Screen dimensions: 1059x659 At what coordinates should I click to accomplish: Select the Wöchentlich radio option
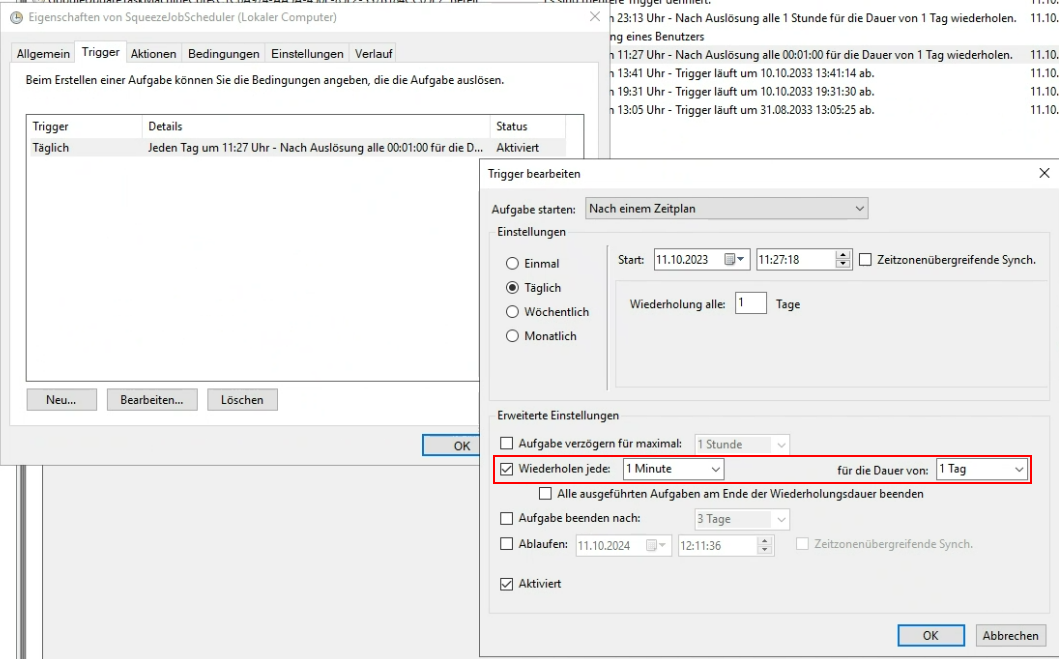pyautogui.click(x=513, y=312)
